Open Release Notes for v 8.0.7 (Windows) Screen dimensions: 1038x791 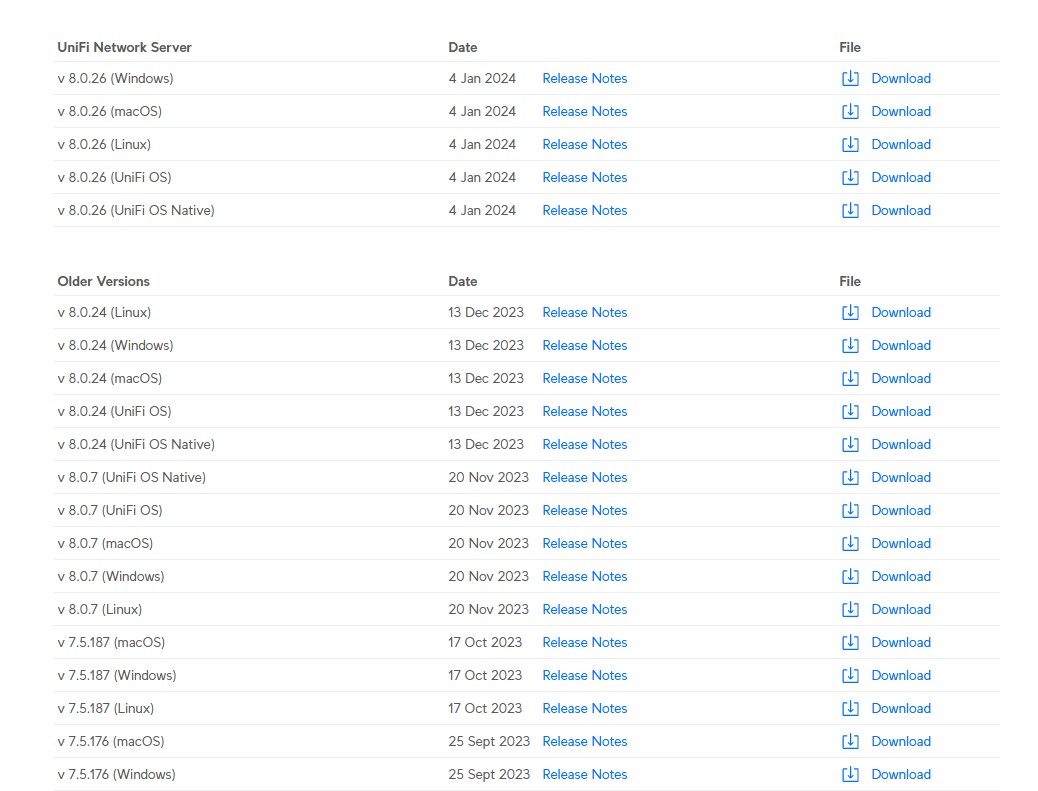click(585, 577)
